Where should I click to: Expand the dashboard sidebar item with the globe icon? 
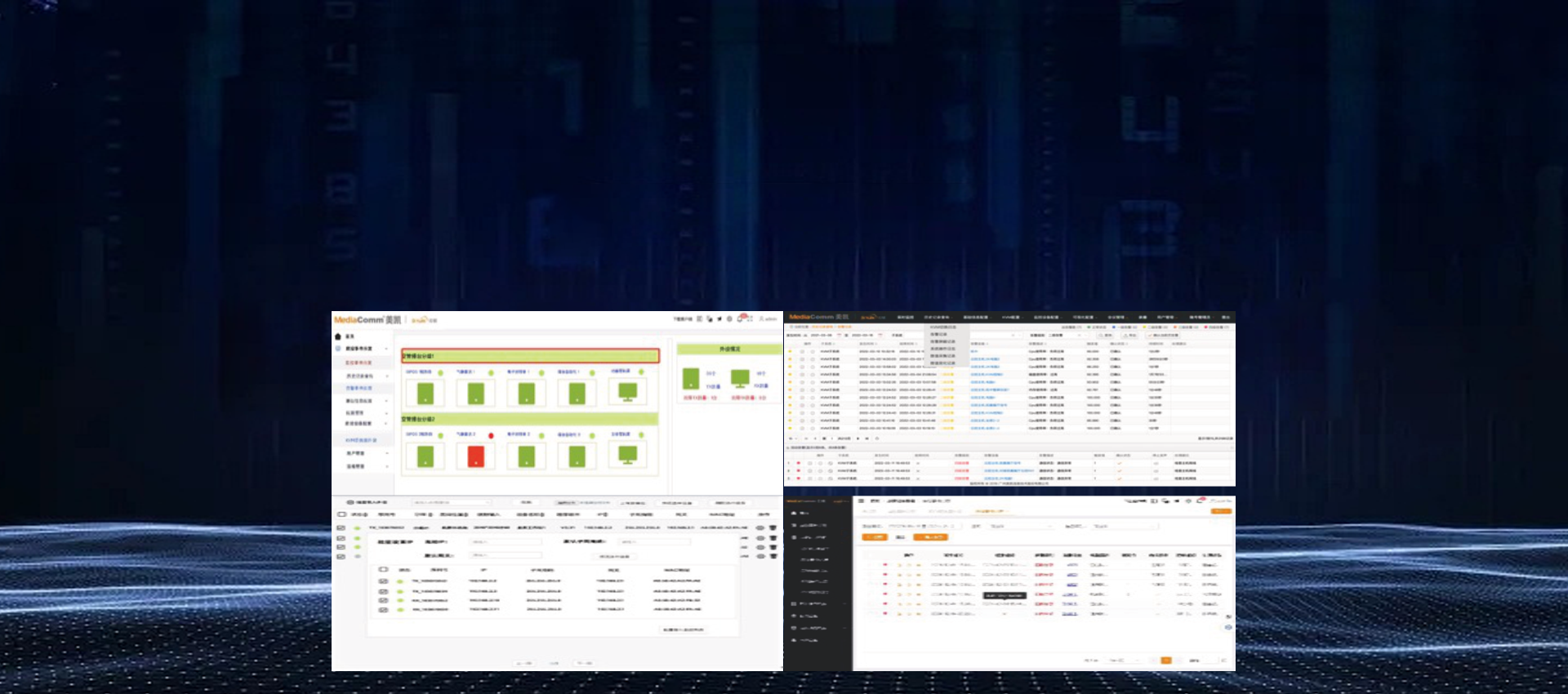(x=362, y=349)
